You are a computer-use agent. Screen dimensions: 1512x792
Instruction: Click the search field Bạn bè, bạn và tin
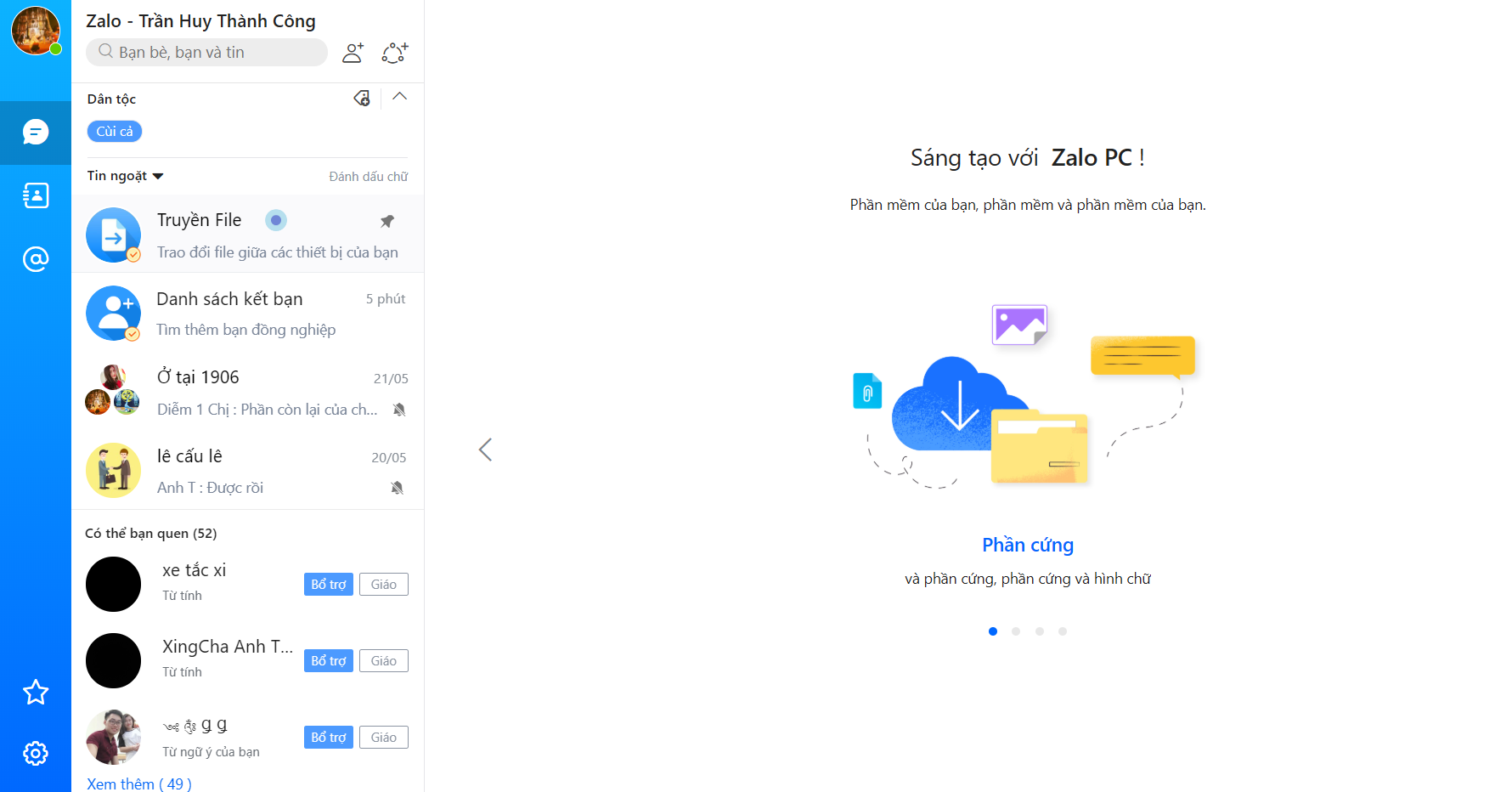206,52
